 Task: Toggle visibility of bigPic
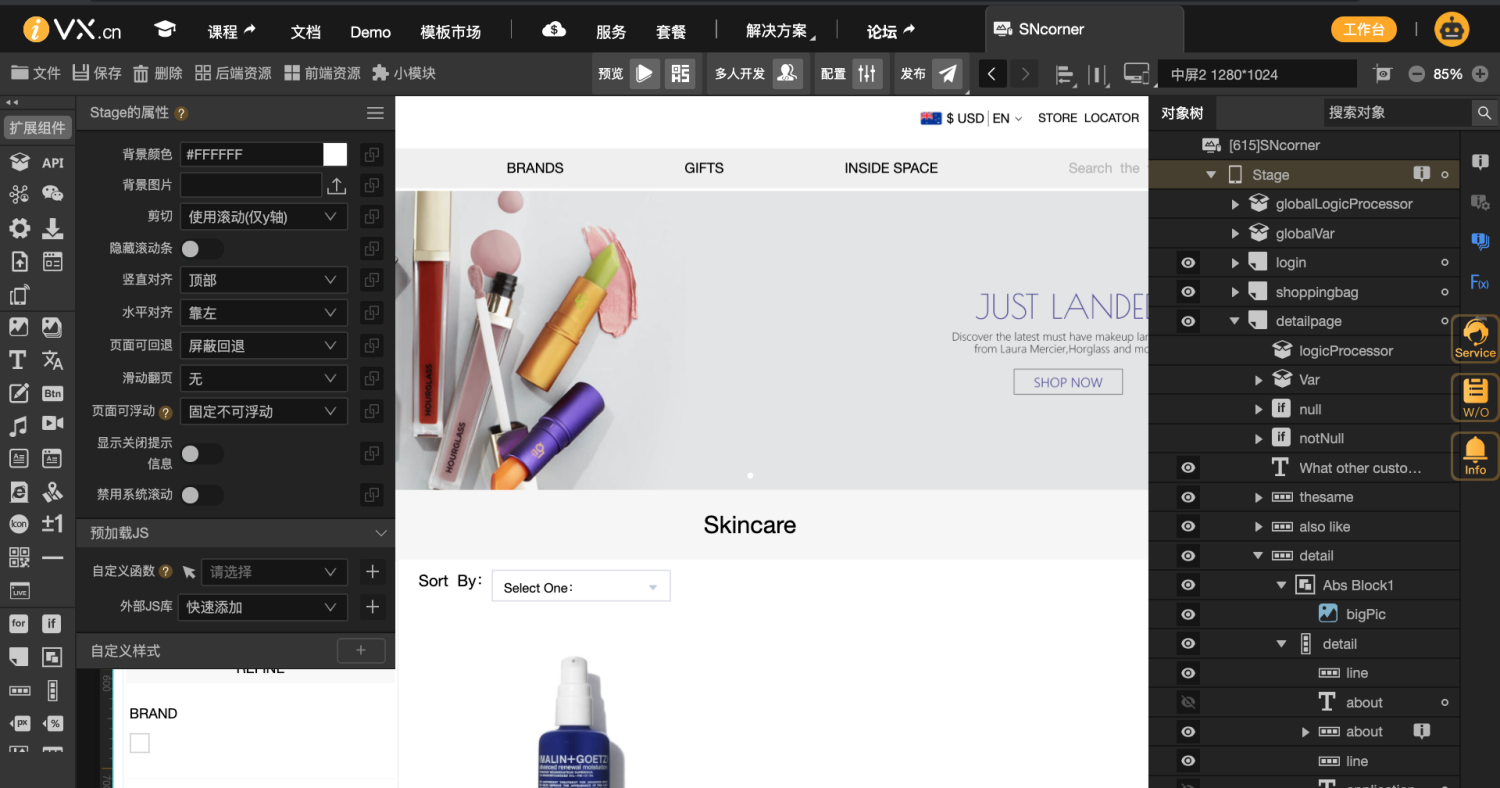click(1188, 614)
